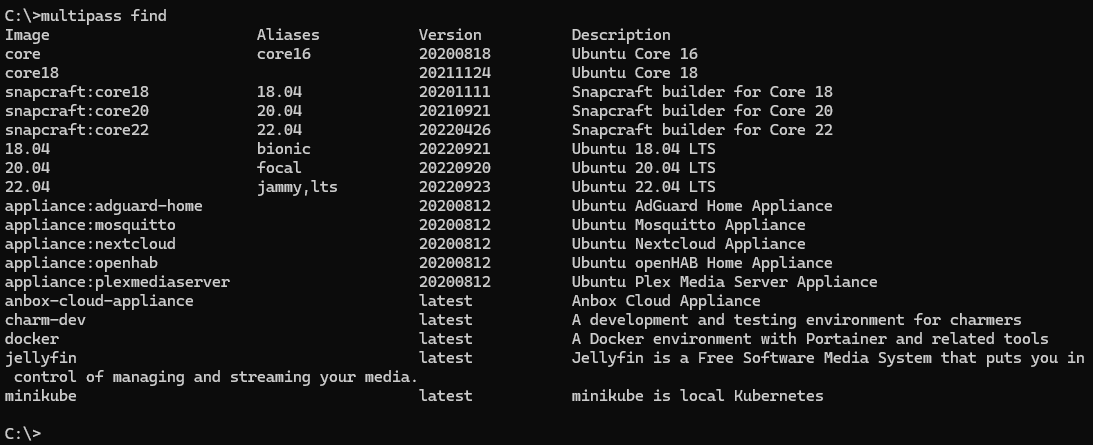Select the "anbox-cloud-appliance" image name

(99, 301)
